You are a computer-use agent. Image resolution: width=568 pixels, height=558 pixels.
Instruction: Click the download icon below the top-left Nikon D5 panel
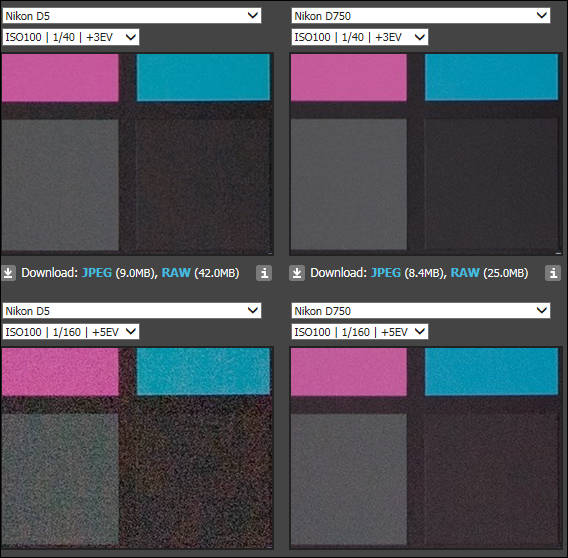click(x=8, y=273)
